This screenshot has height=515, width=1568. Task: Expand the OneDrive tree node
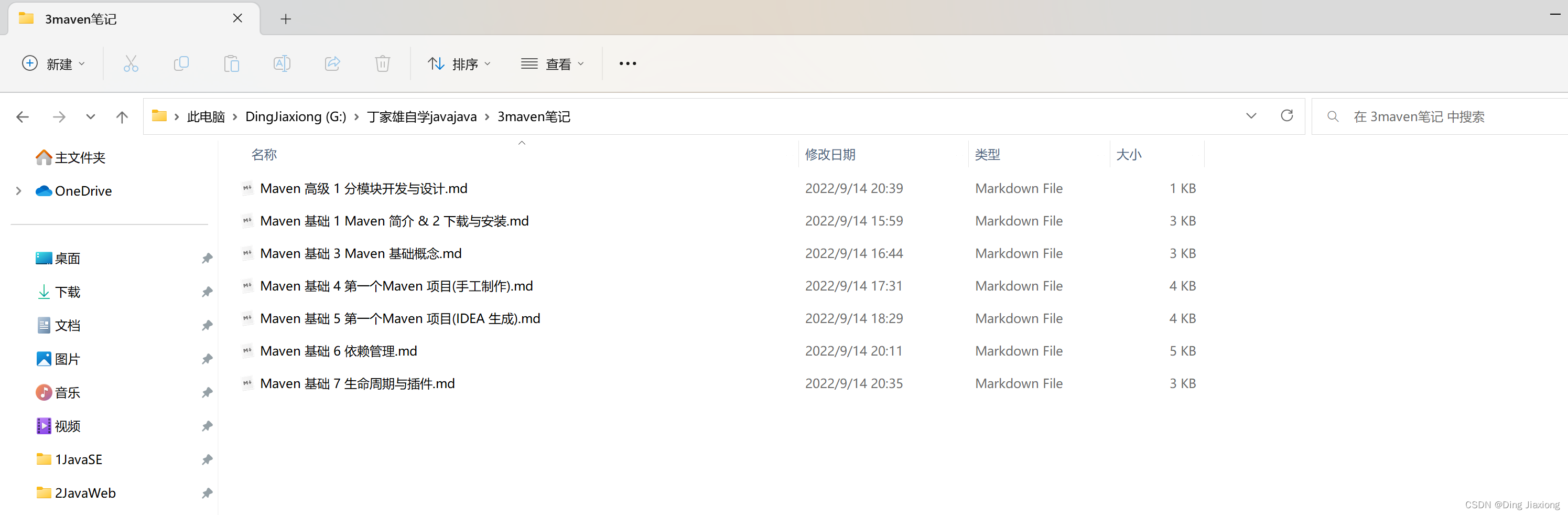[19, 191]
